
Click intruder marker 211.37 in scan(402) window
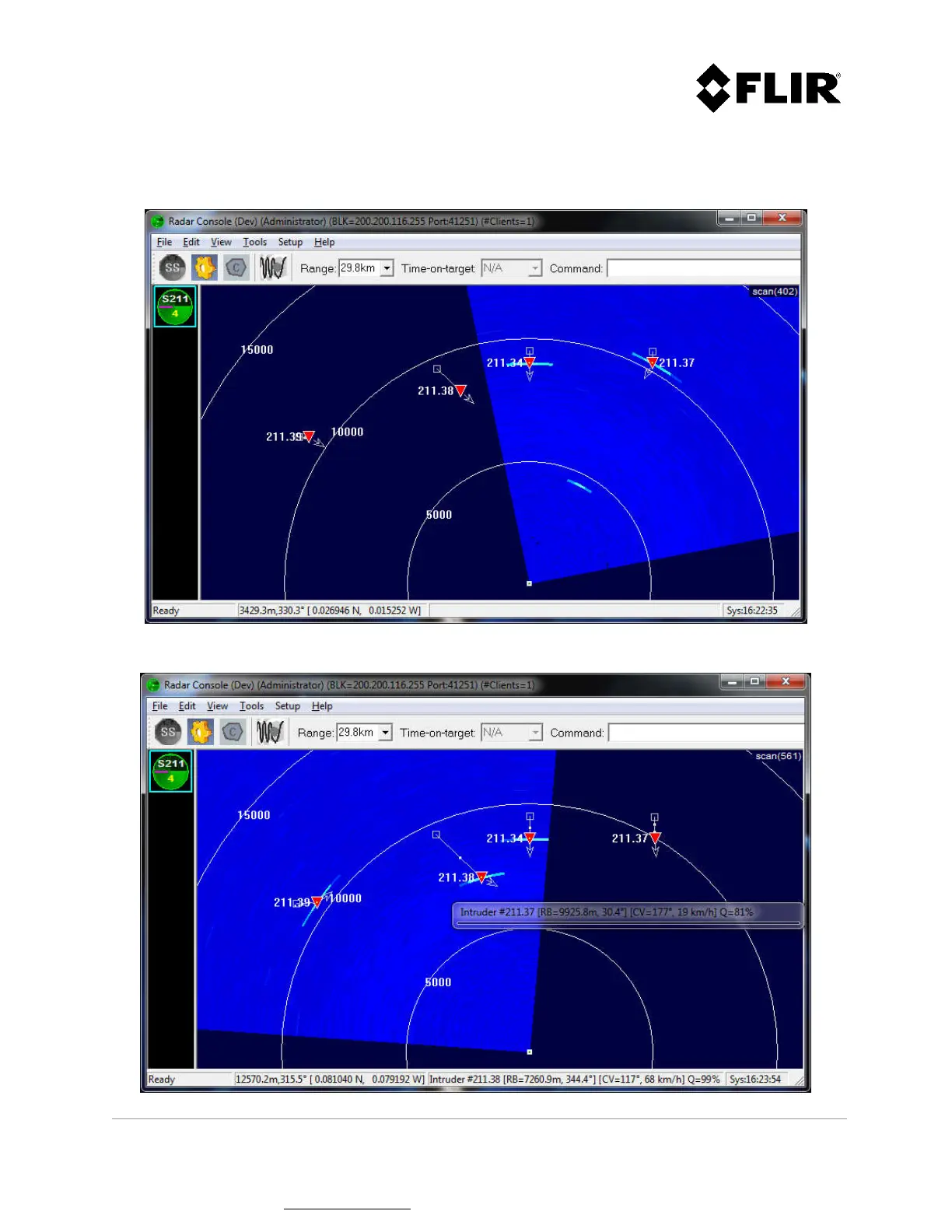[x=653, y=362]
